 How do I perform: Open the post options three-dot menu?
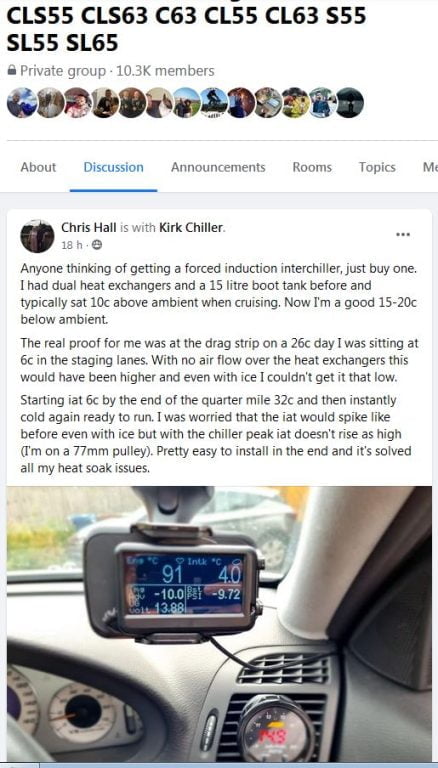402,234
